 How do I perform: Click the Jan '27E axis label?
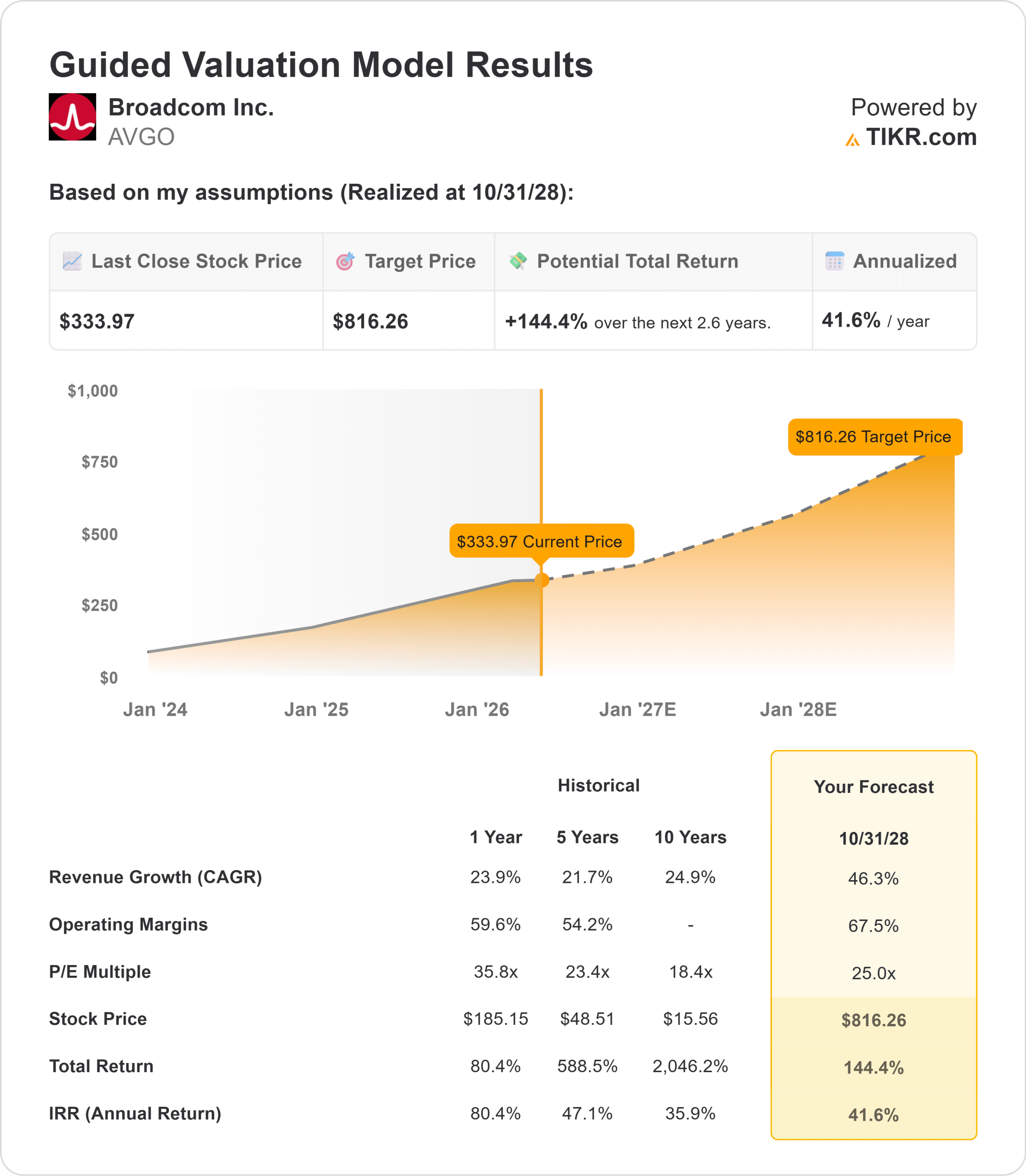point(637,710)
